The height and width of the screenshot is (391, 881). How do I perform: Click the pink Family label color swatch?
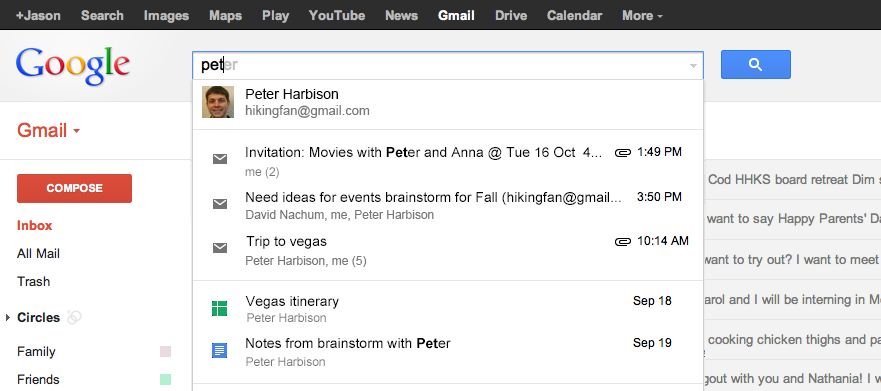[x=165, y=352]
